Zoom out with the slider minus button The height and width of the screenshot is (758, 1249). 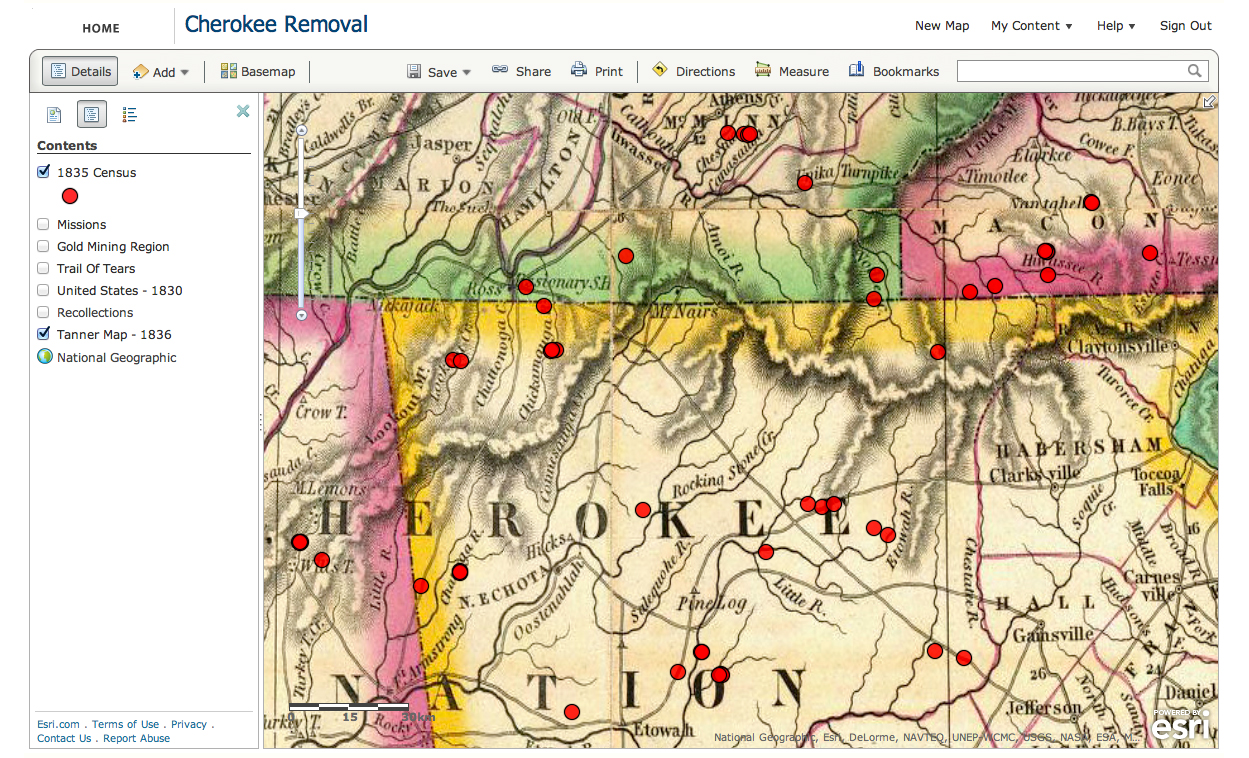[x=301, y=314]
